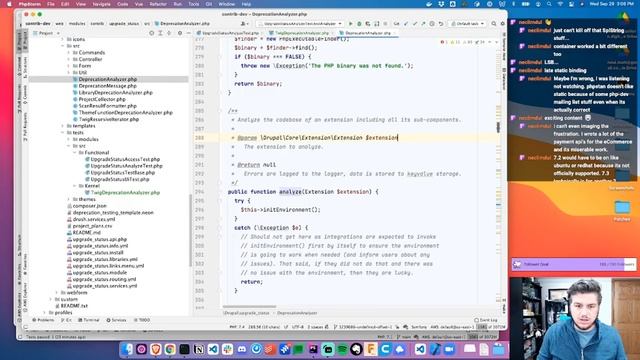
Task: Expand the profiles folder
Action: (x=45, y=313)
